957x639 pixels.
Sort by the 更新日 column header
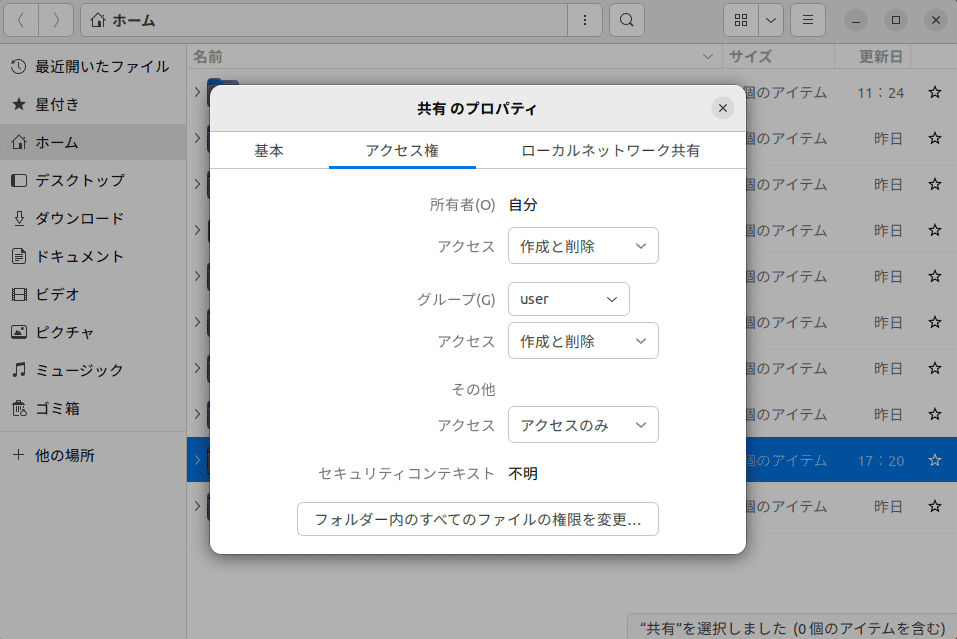pos(873,57)
